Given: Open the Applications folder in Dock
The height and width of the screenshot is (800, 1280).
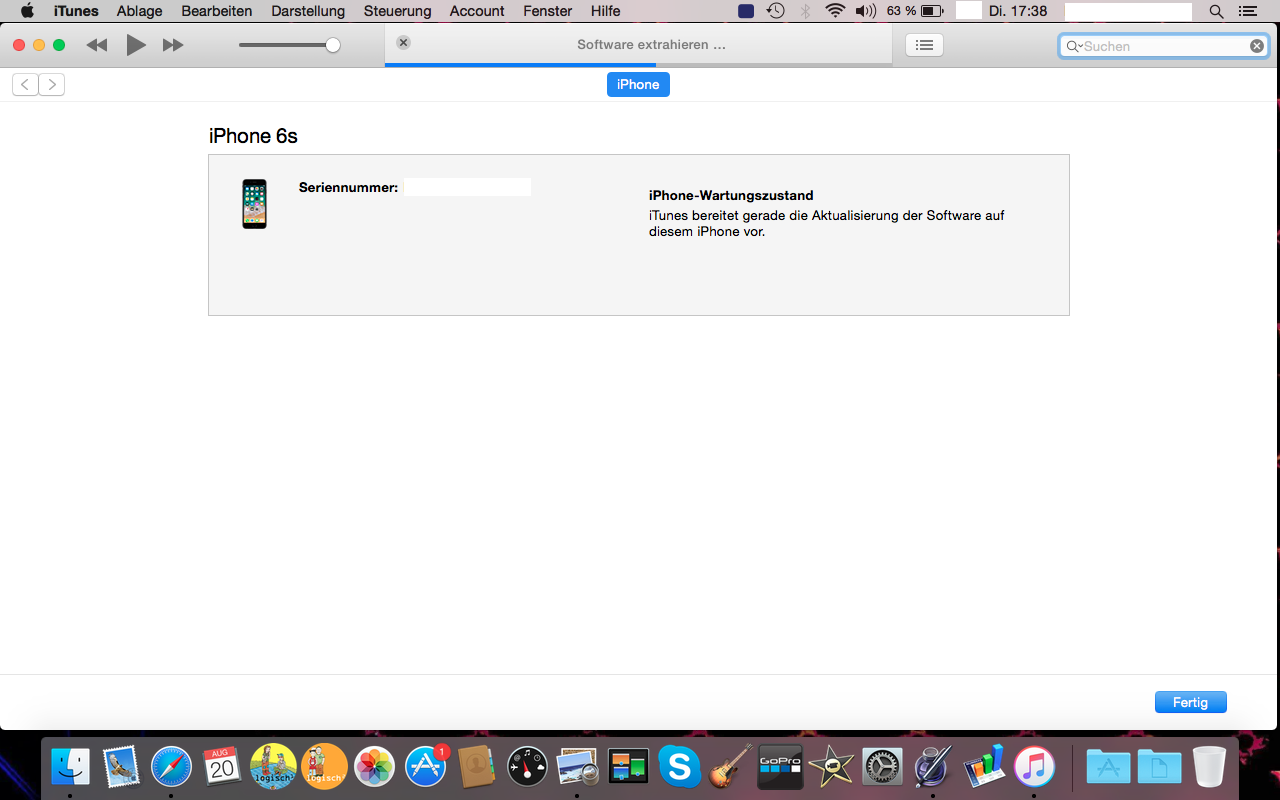Looking at the screenshot, I should (1108, 767).
